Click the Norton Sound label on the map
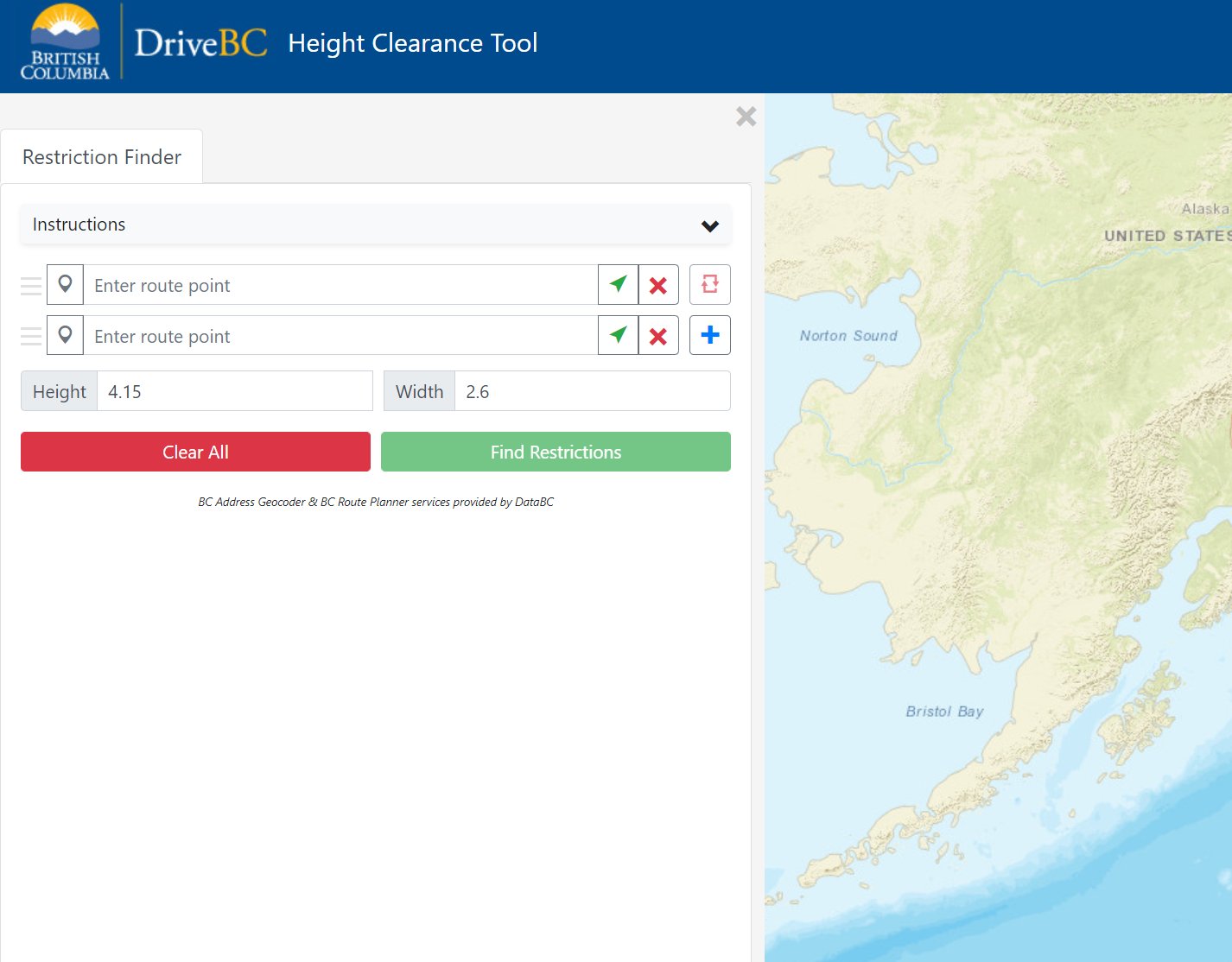The image size is (1232, 962). click(848, 336)
